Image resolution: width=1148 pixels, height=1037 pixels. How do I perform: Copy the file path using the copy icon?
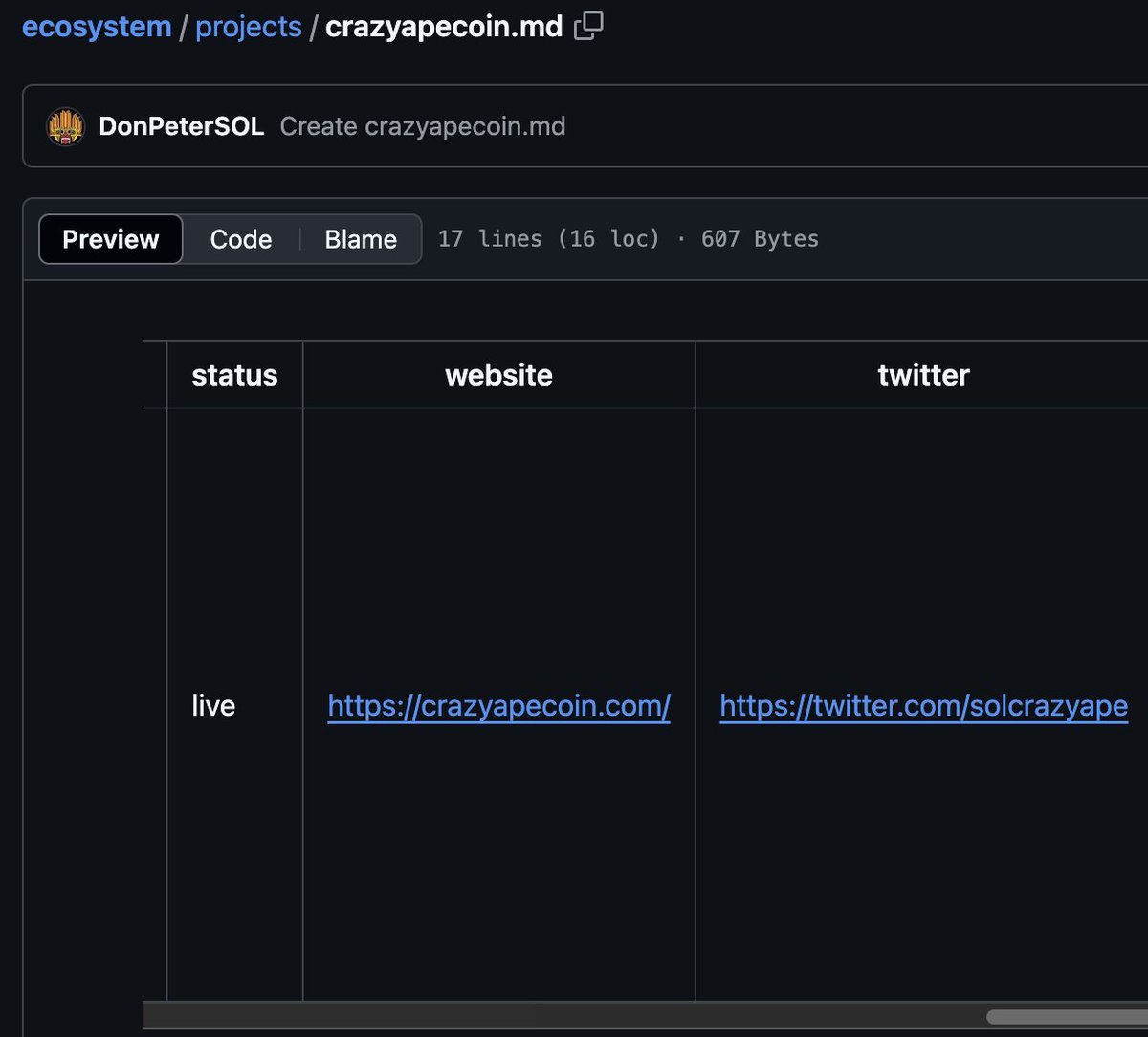tap(587, 26)
